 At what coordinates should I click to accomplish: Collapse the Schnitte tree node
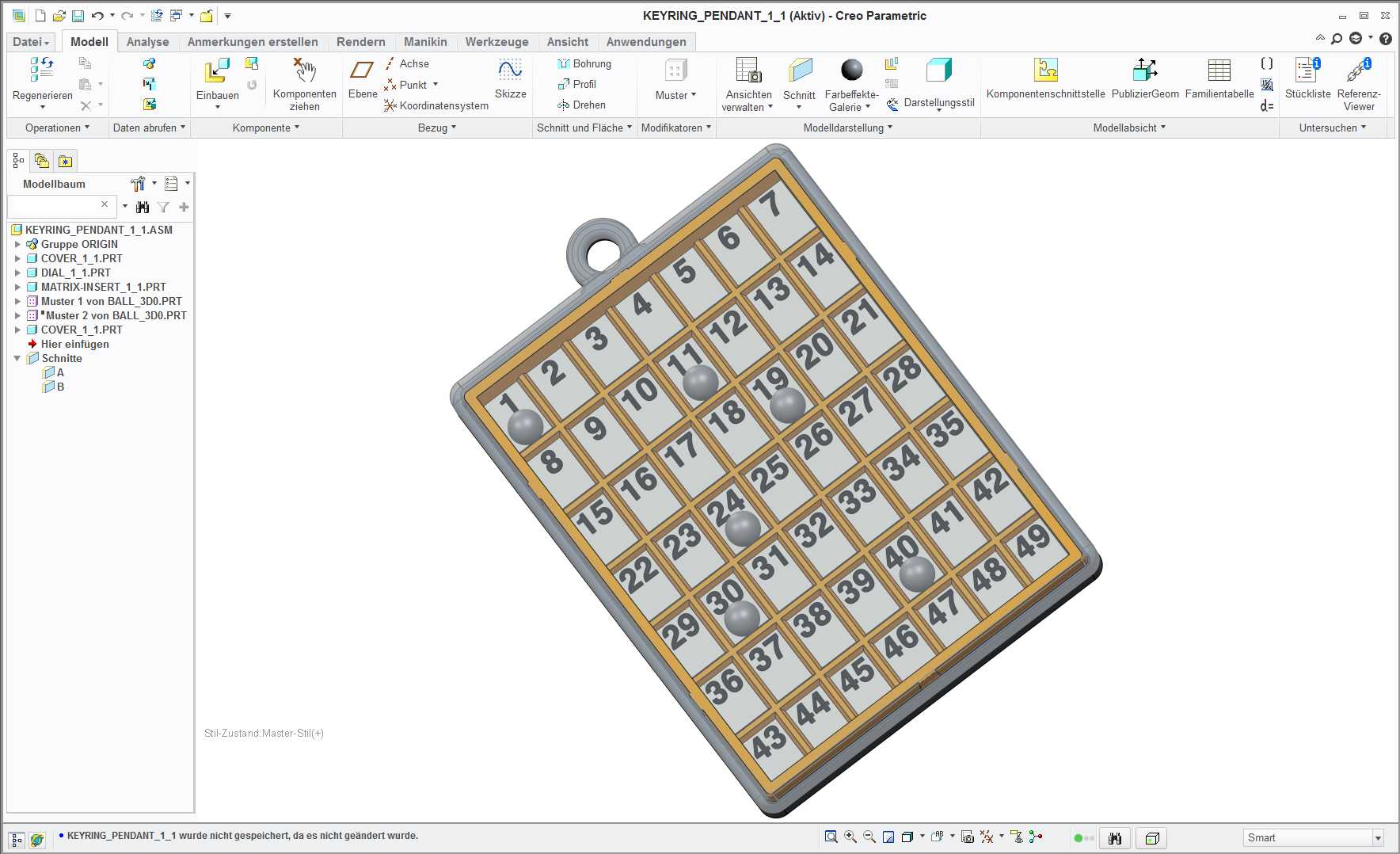[x=17, y=358]
